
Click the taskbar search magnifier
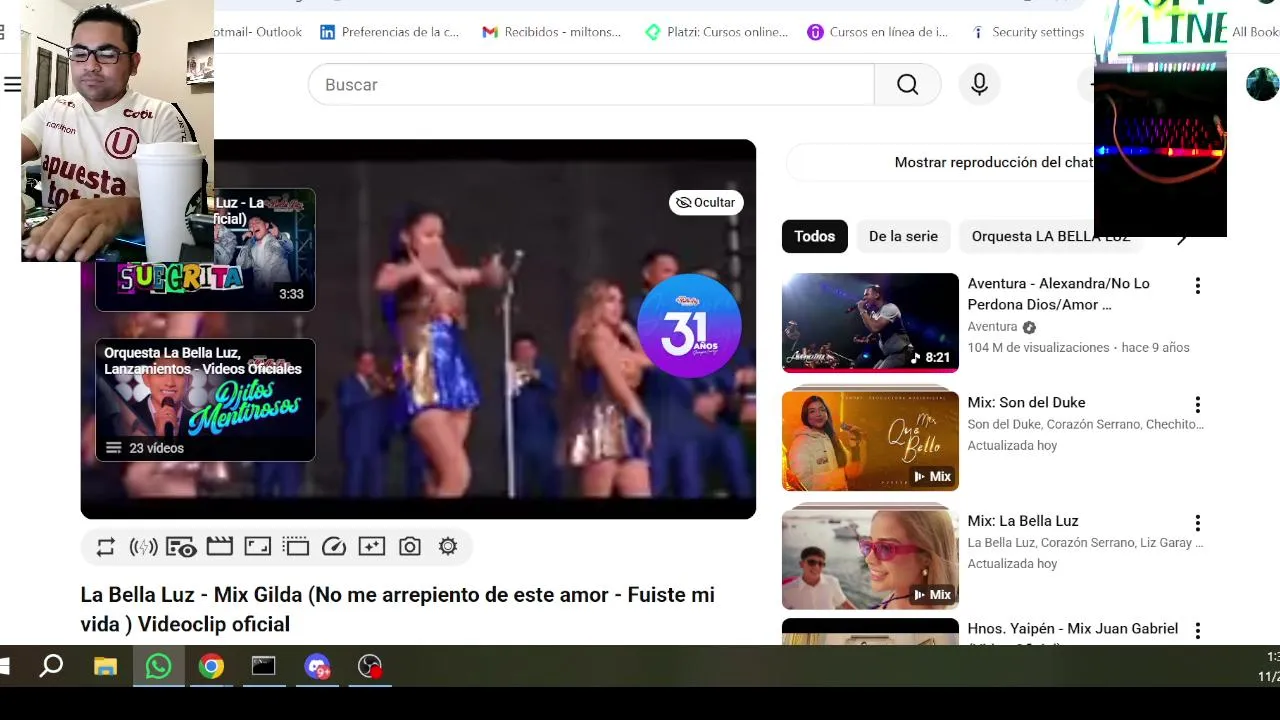pyautogui.click(x=51, y=666)
